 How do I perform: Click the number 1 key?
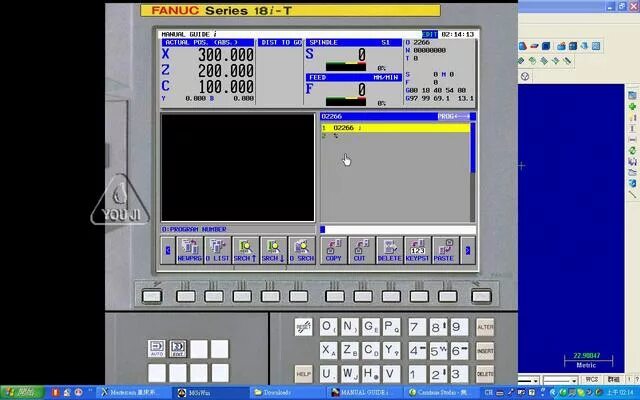(417, 374)
